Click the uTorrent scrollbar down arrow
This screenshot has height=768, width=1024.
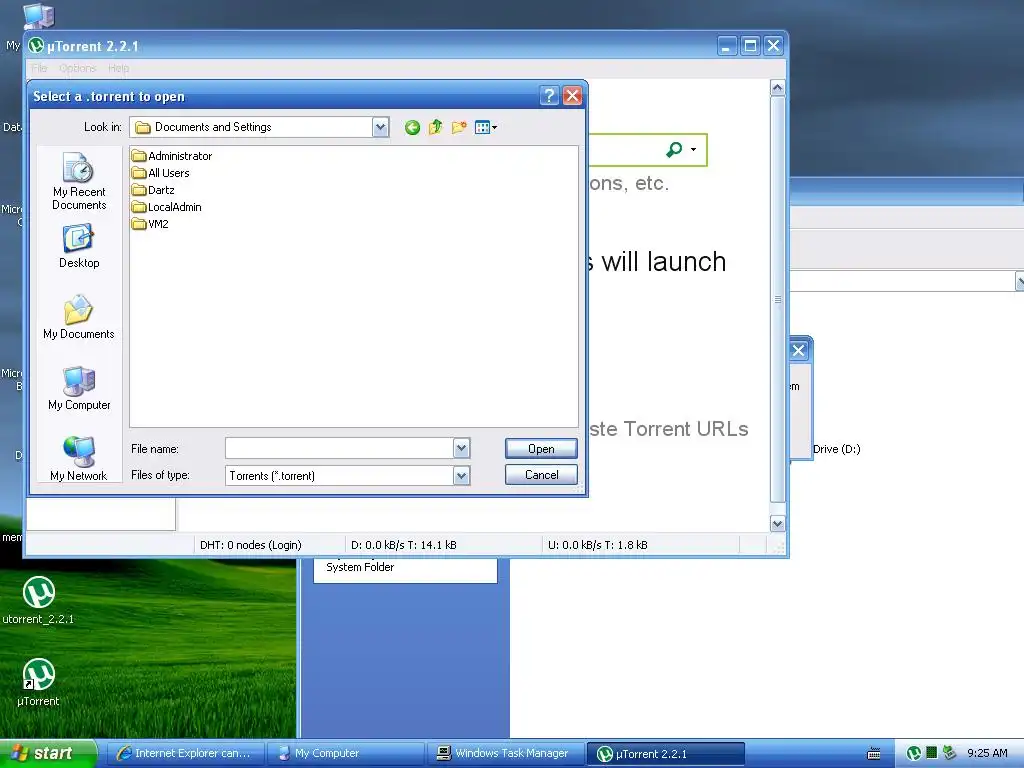click(x=777, y=523)
